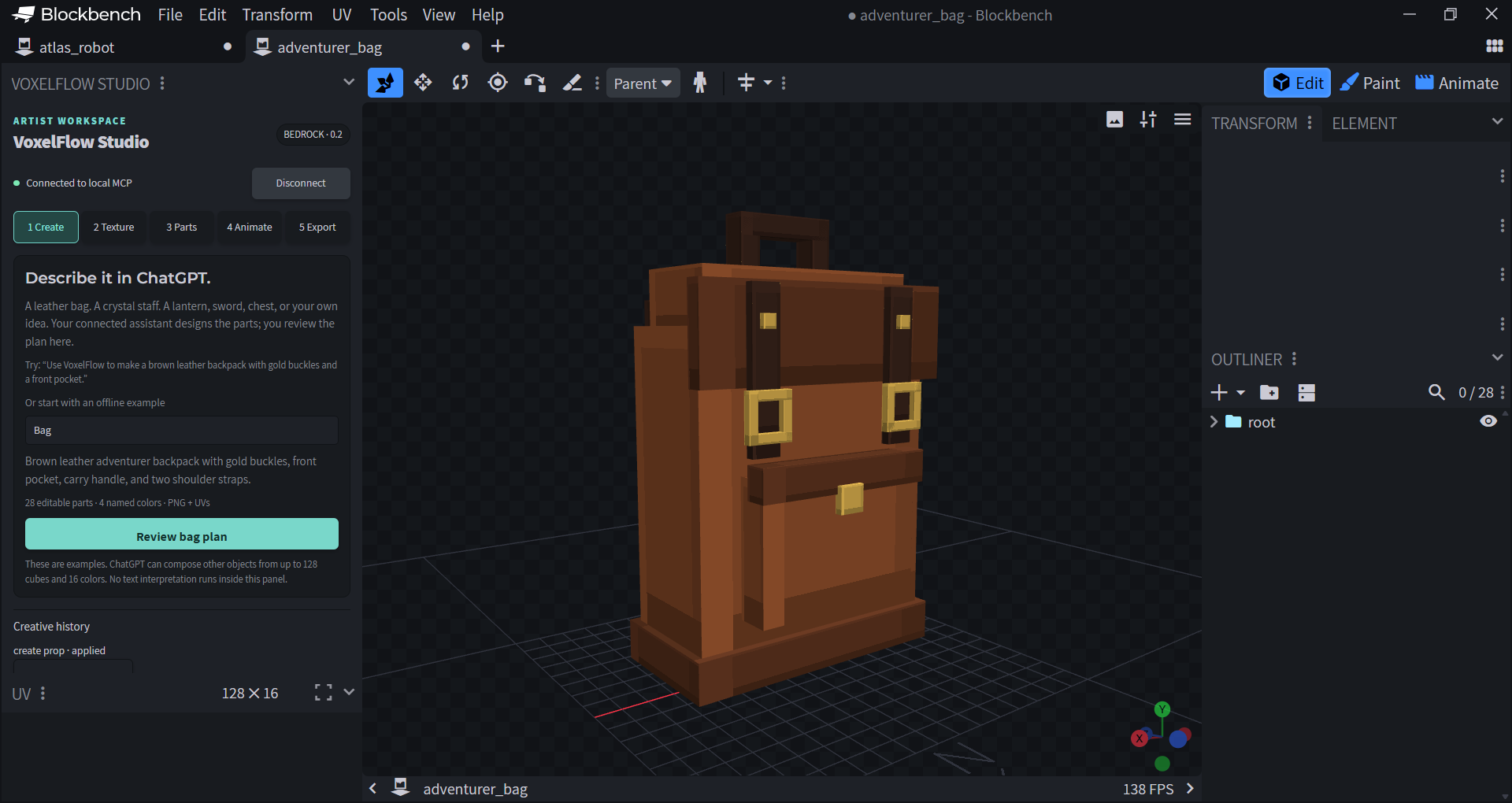1512x803 pixels.
Task: Open the 4 Animate step tab
Action: coord(250,227)
